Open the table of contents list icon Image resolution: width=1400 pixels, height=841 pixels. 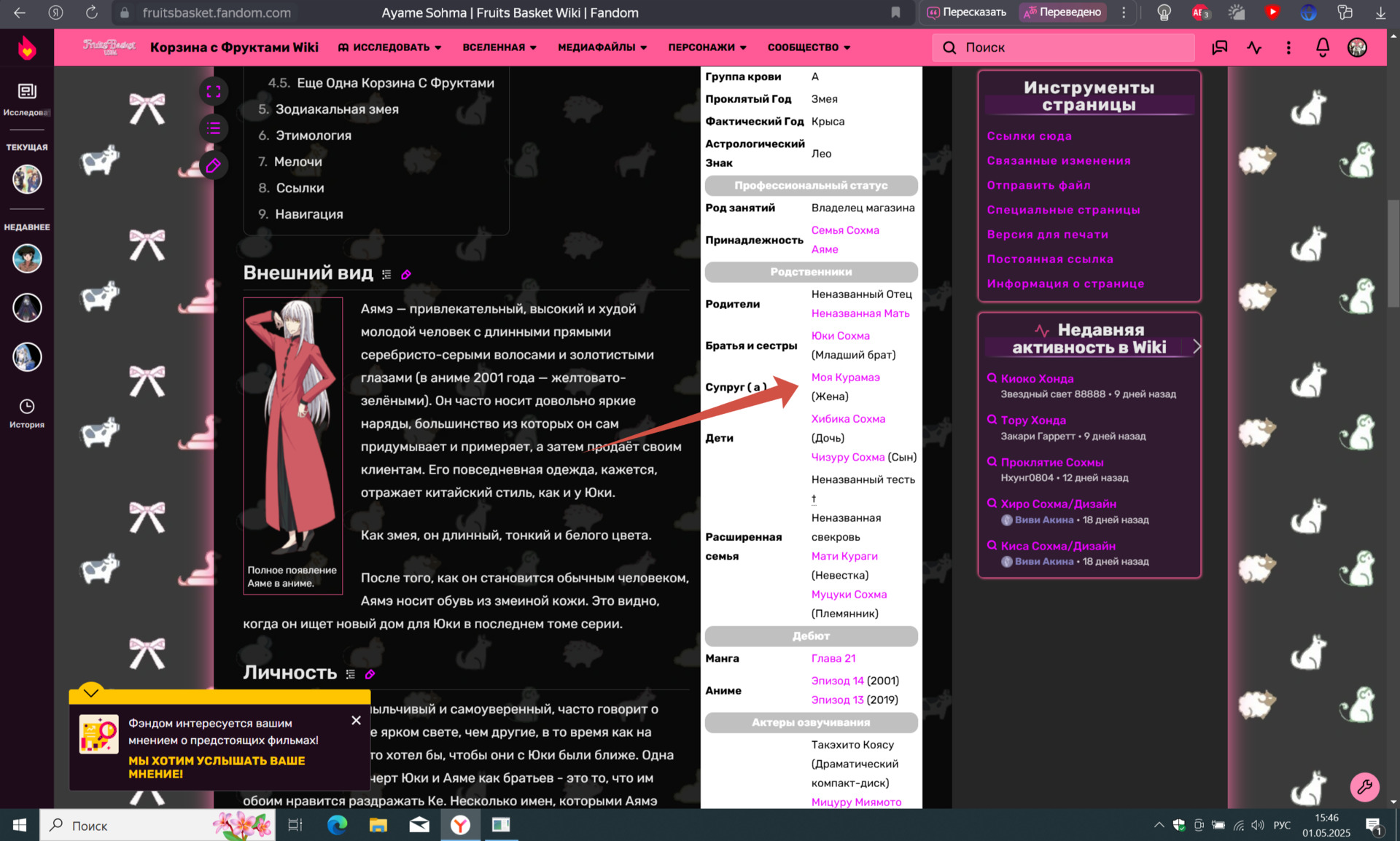click(x=213, y=129)
